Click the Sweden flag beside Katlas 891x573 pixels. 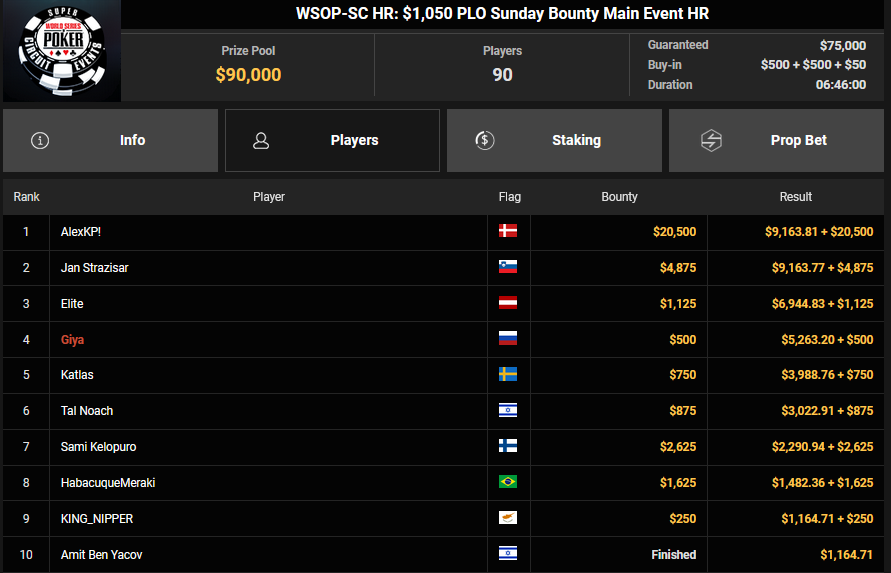508,375
